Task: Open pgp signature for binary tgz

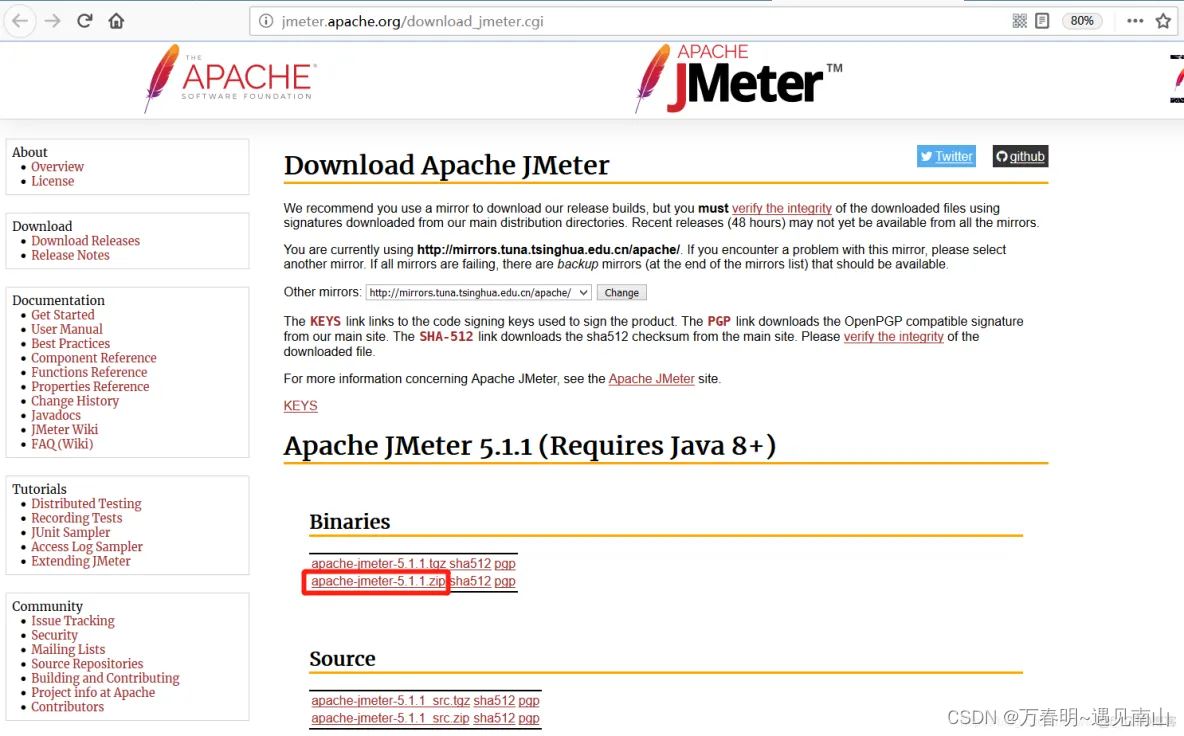Action: (x=504, y=564)
